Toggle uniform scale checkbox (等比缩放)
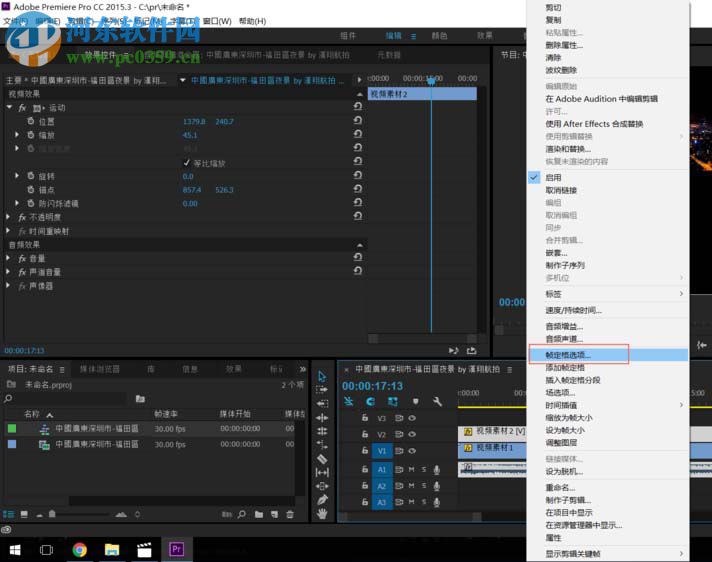The height and width of the screenshot is (562, 712). [186, 163]
